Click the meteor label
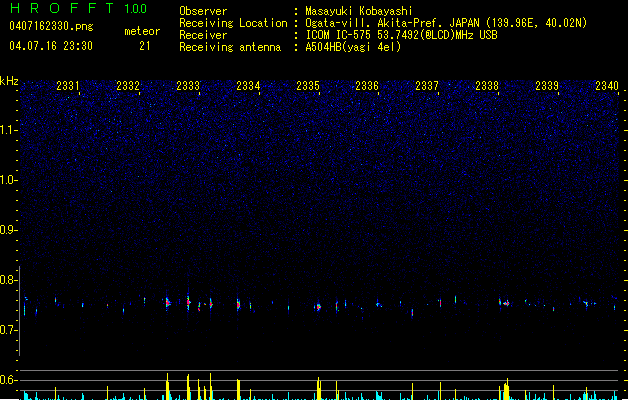Image resolution: width=629 pixels, height=400 pixels. (142, 31)
